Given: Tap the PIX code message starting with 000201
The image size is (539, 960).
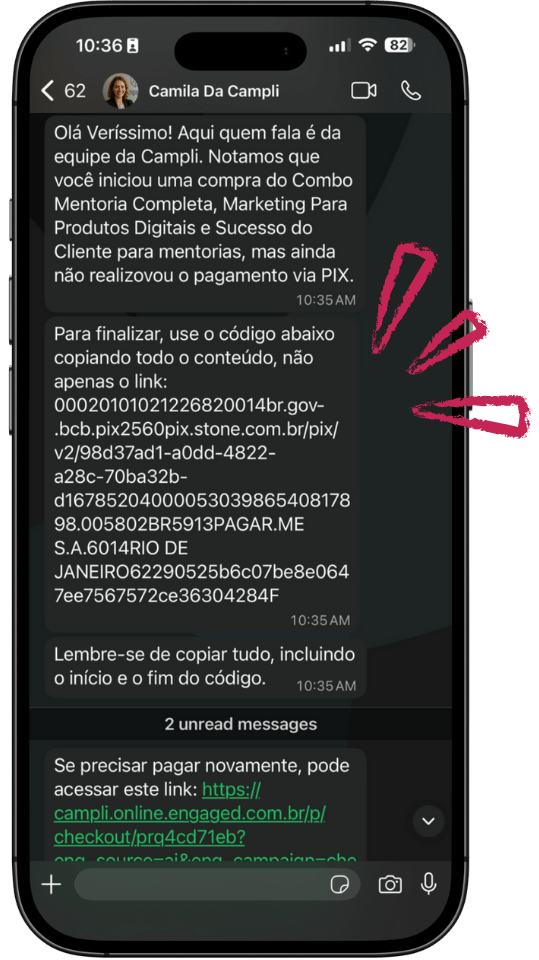Looking at the screenshot, I should pos(202,475).
